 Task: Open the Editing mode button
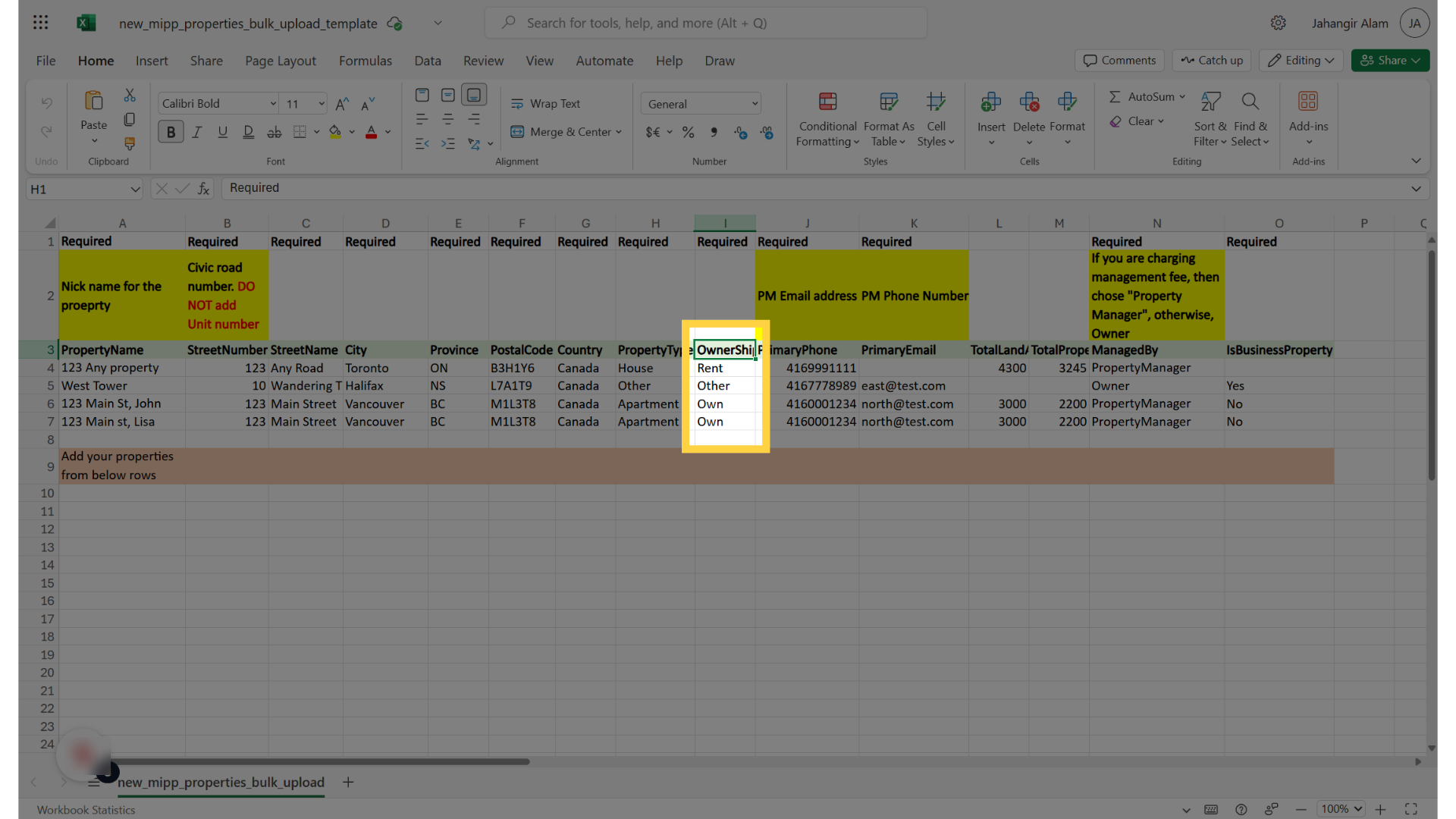pos(1301,61)
